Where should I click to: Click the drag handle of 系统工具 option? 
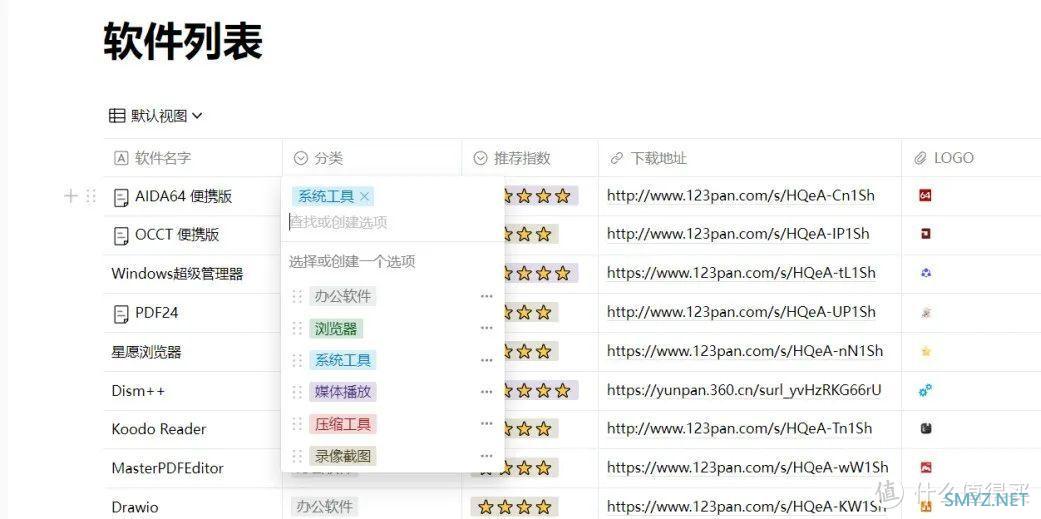point(297,360)
